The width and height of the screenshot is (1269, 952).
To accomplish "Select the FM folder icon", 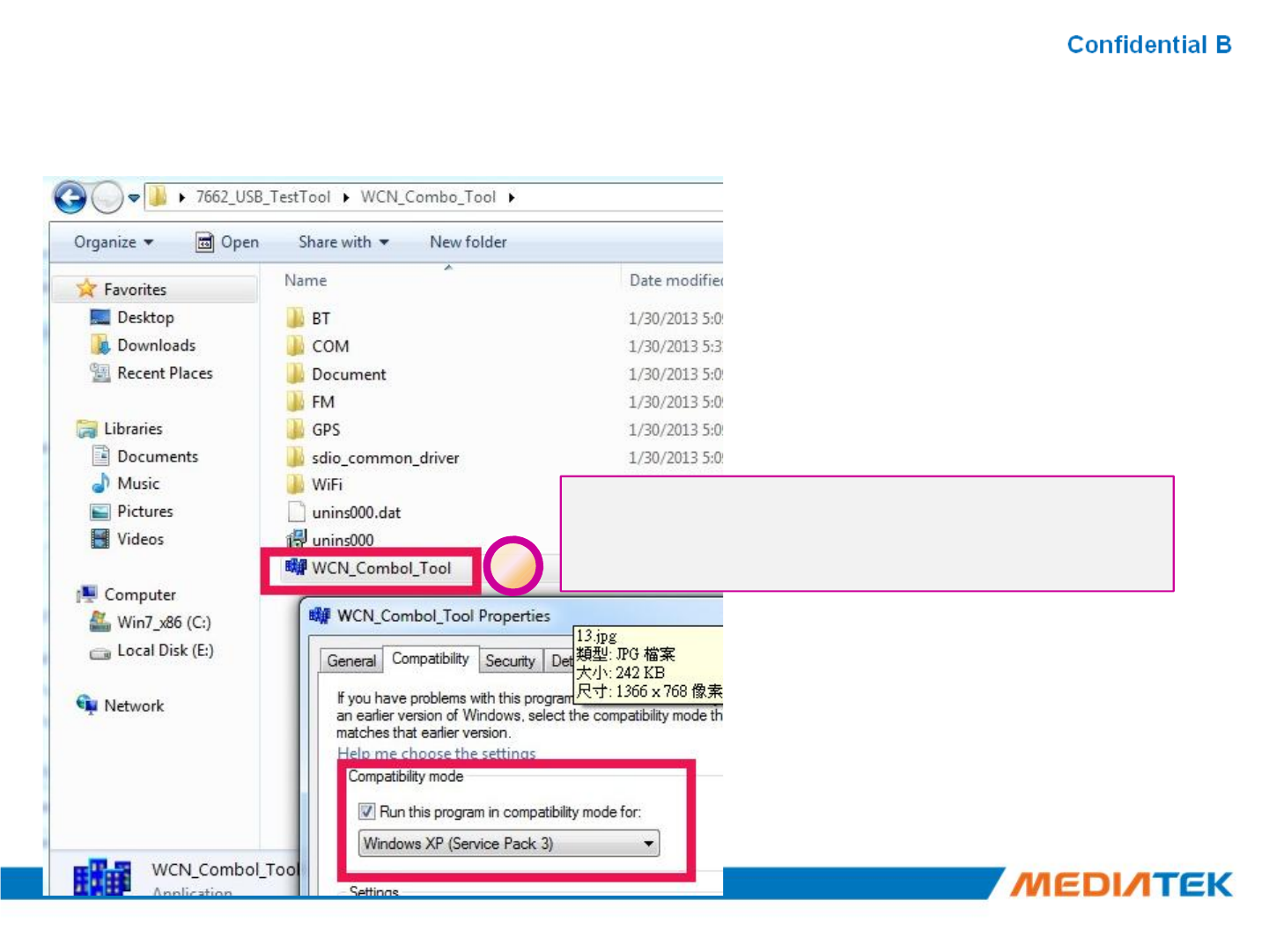I will [x=295, y=402].
